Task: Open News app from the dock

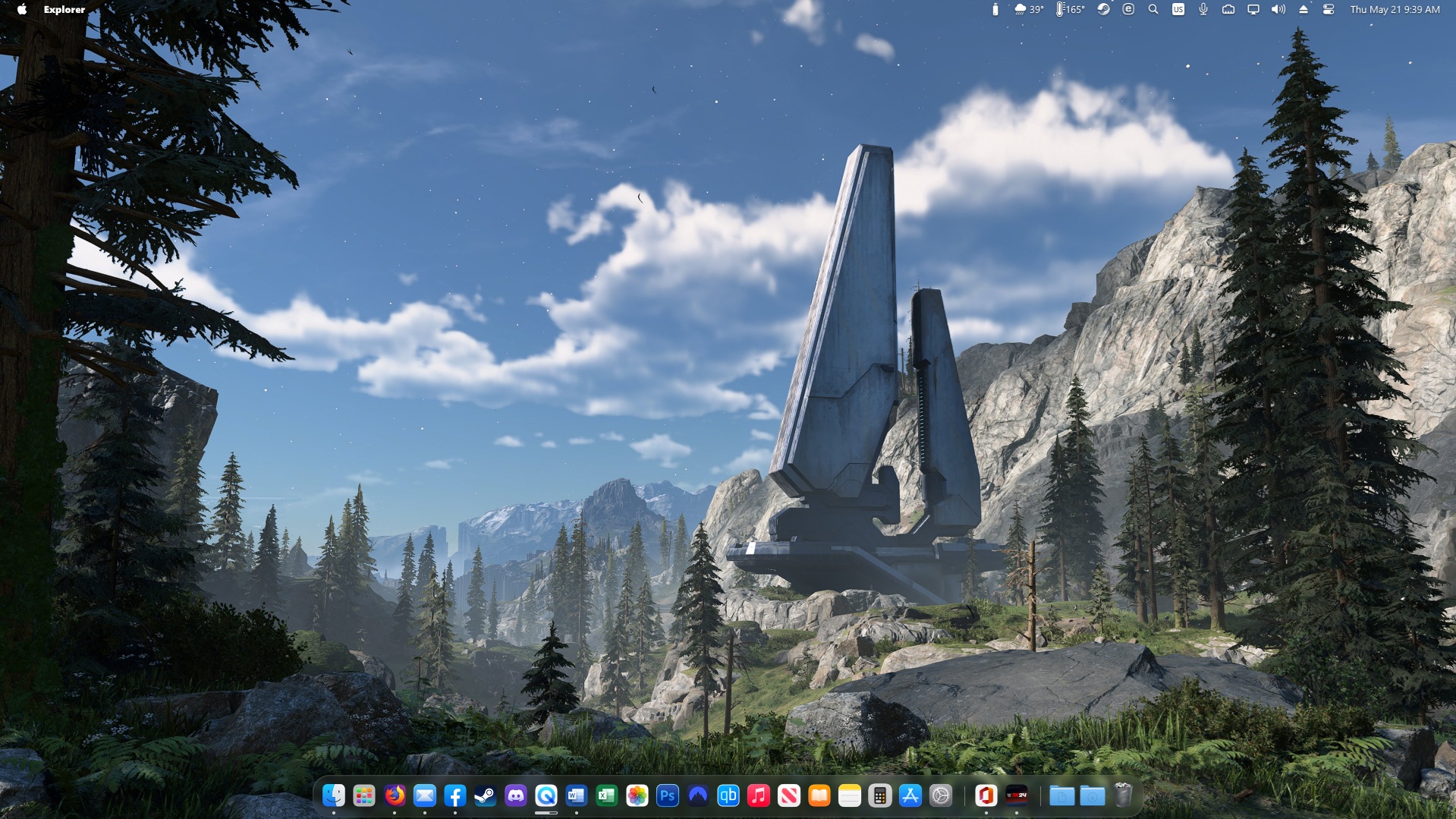Action: (789, 795)
